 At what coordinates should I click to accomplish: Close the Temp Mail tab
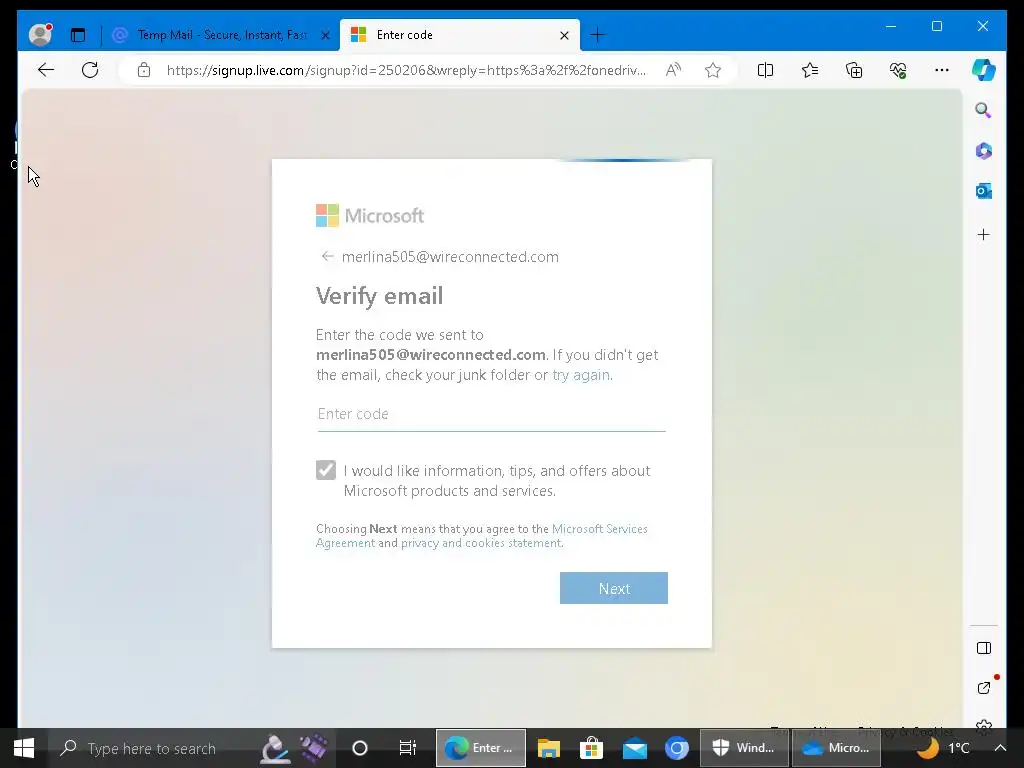coord(325,35)
